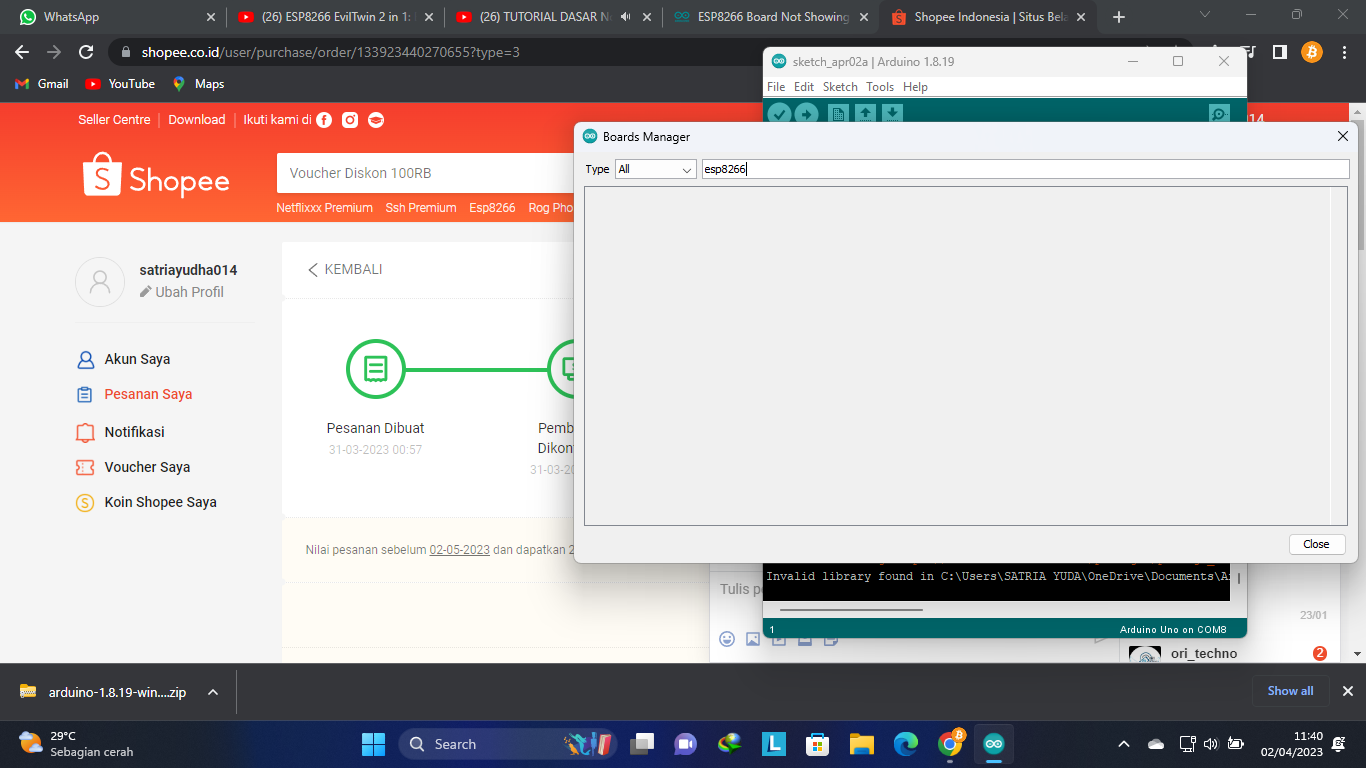Screen dimensions: 1366x768
Task: Open the Arduino Help menu
Action: pyautogui.click(x=915, y=87)
